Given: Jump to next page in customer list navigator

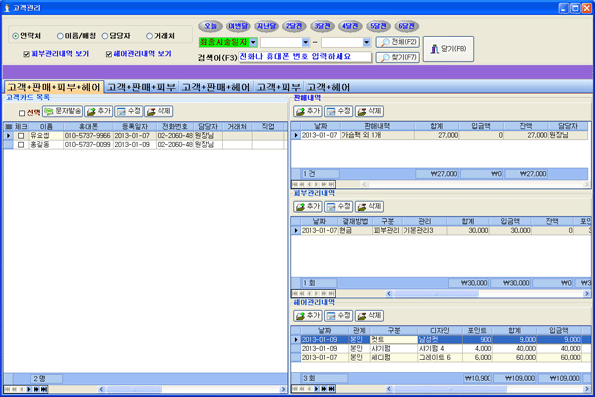Looking at the screenshot, I should click(36, 389).
